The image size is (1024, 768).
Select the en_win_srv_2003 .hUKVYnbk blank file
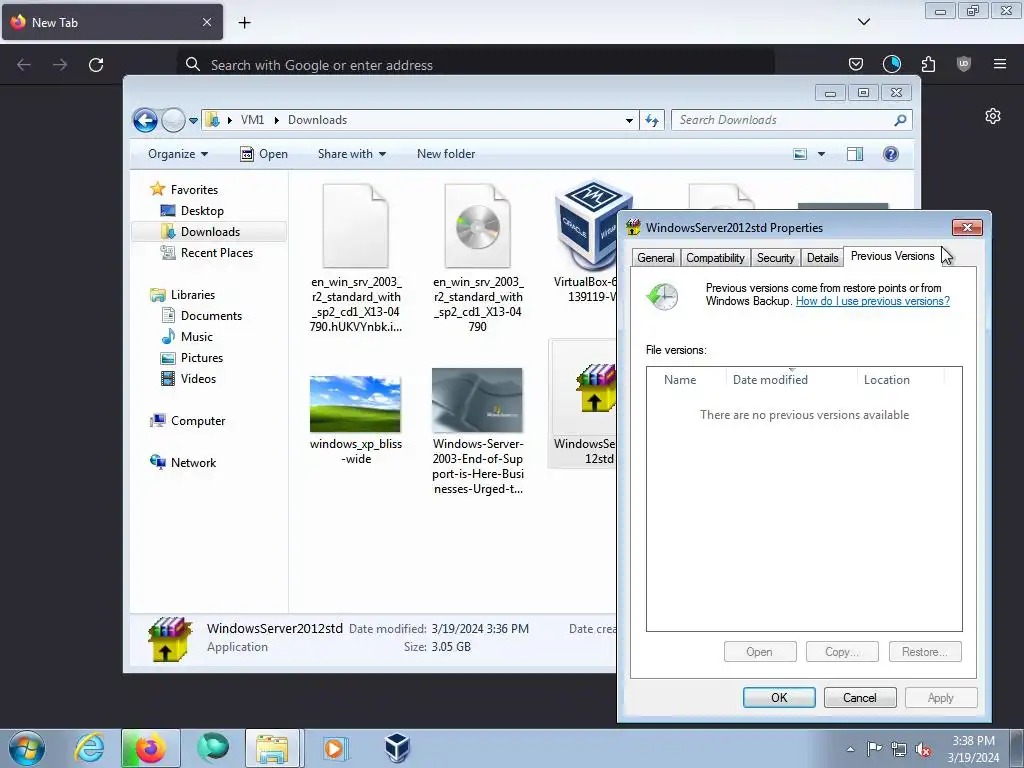pyautogui.click(x=355, y=226)
